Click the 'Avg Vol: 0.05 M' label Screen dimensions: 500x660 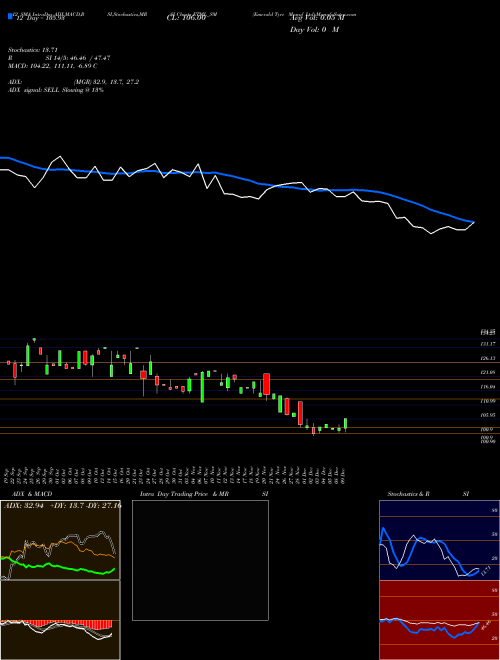317,18
